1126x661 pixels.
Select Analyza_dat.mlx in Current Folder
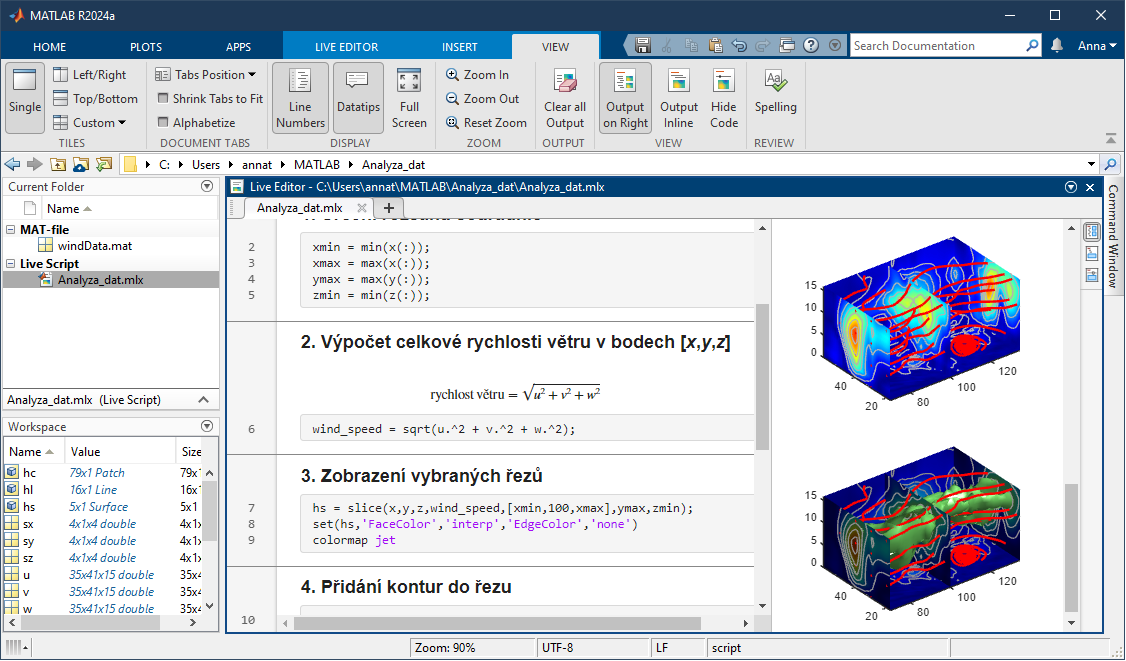[111, 279]
